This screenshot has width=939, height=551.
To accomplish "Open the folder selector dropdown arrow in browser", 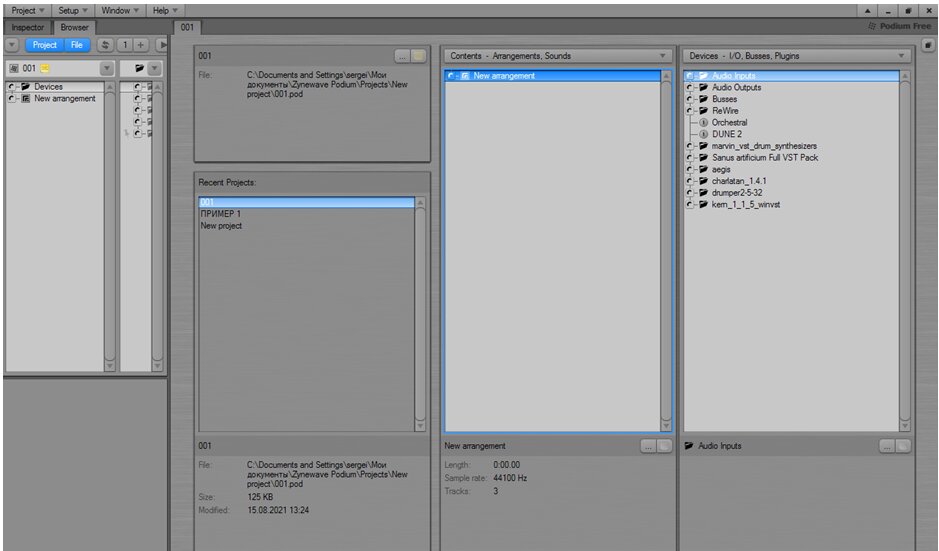I will pyautogui.click(x=155, y=68).
